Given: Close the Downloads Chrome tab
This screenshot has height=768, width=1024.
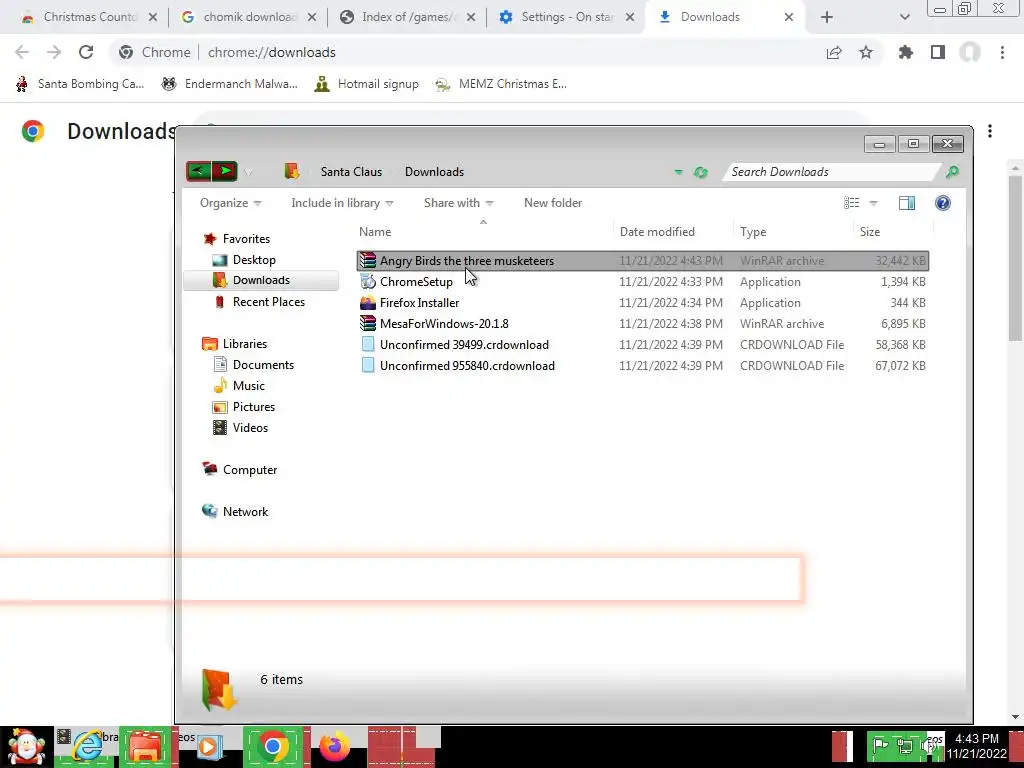Looking at the screenshot, I should [x=789, y=17].
